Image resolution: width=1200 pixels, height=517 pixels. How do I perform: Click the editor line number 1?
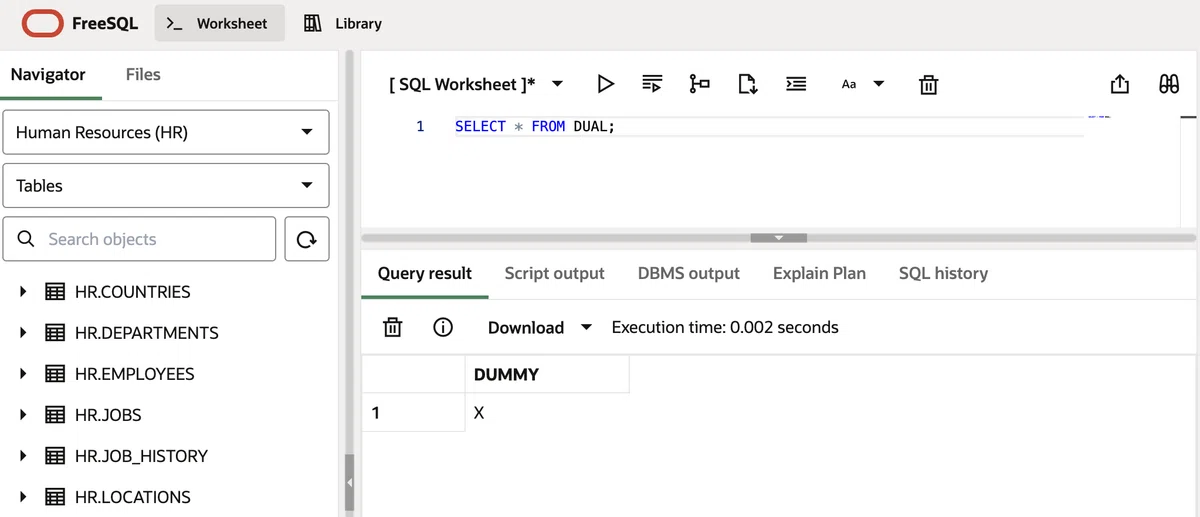click(420, 127)
